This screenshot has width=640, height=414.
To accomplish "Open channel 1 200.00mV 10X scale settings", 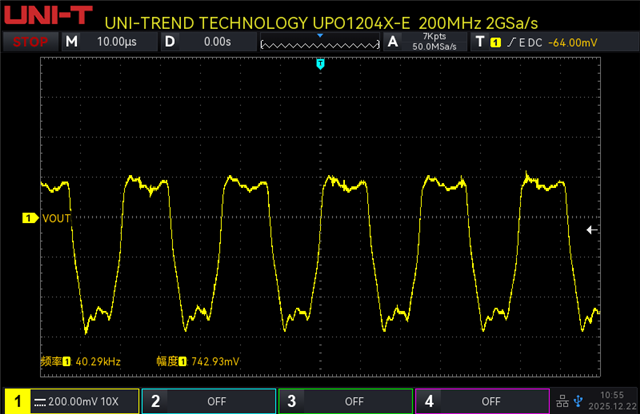I will (x=84, y=401).
